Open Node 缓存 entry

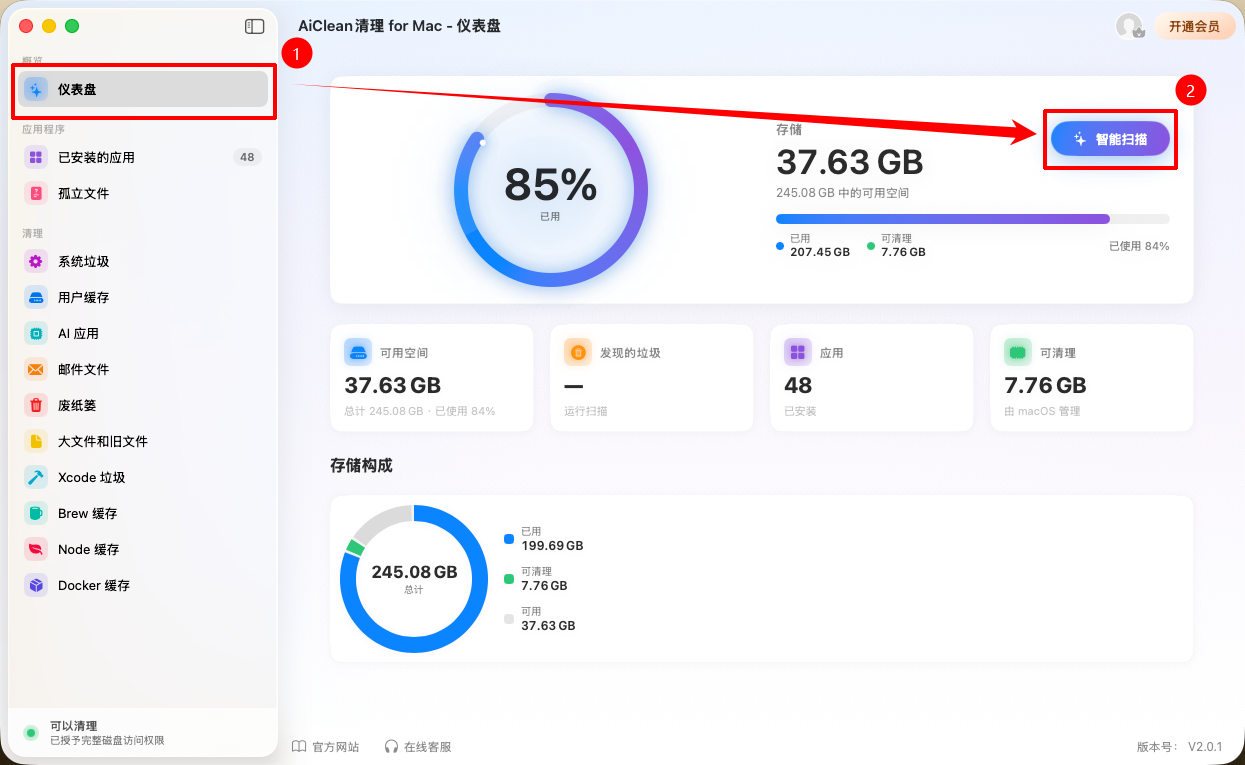click(143, 549)
